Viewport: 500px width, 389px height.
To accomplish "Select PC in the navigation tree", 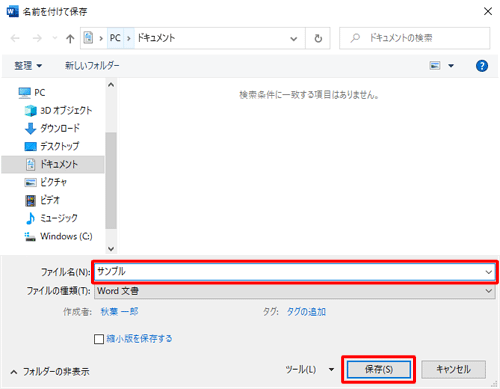I will coord(32,93).
